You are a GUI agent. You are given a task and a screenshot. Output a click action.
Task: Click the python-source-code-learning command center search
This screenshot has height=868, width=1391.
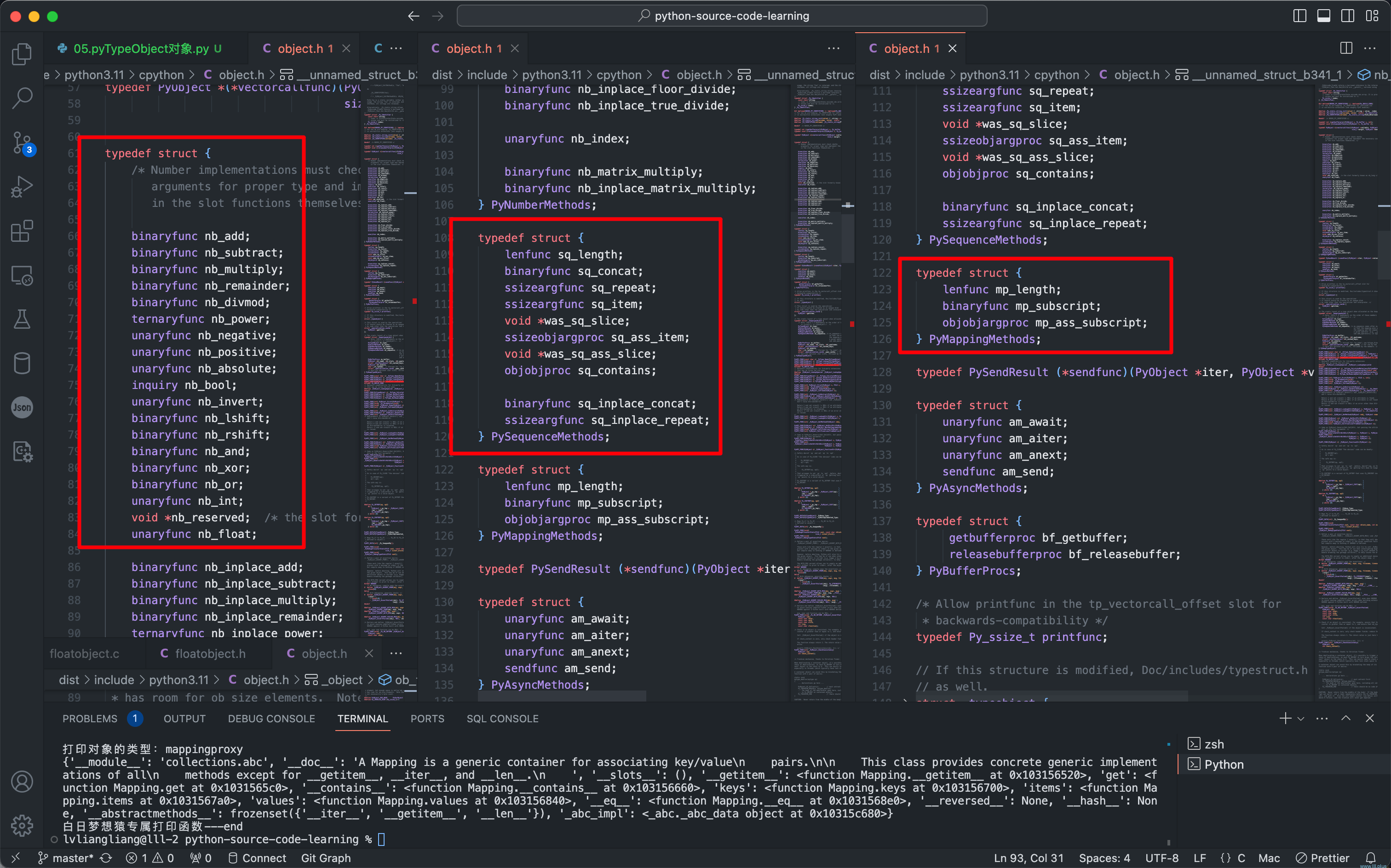(x=722, y=16)
